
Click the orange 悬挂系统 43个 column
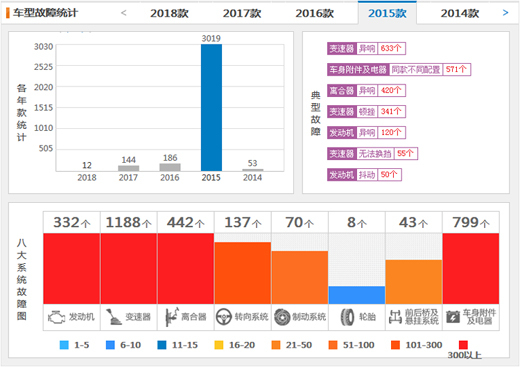[x=414, y=282]
